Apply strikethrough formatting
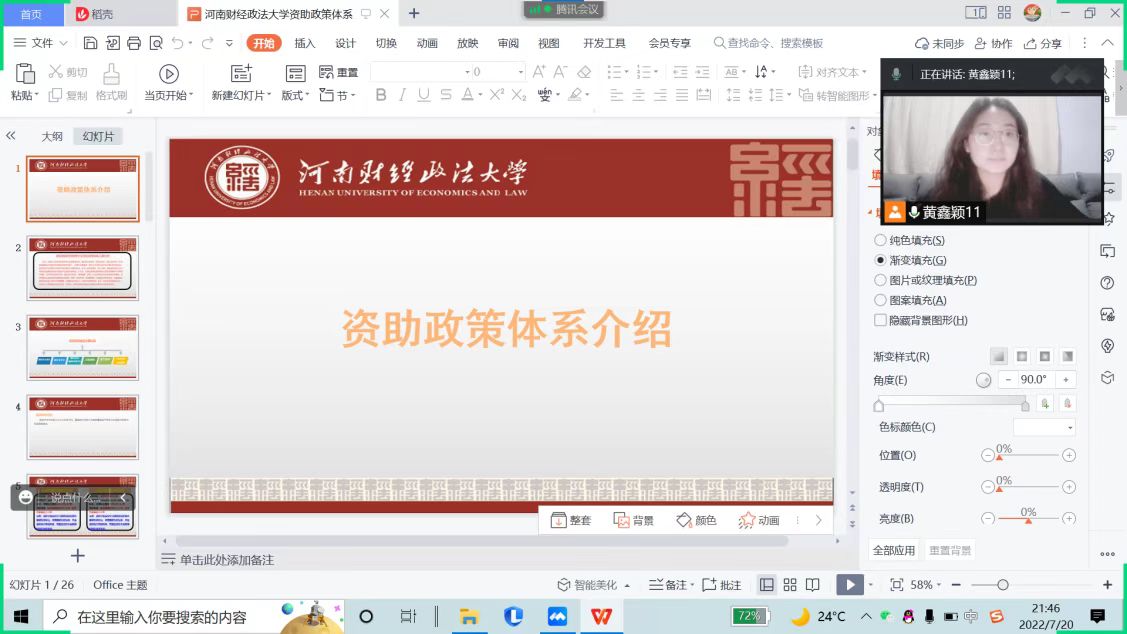The image size is (1127, 634). click(x=446, y=95)
